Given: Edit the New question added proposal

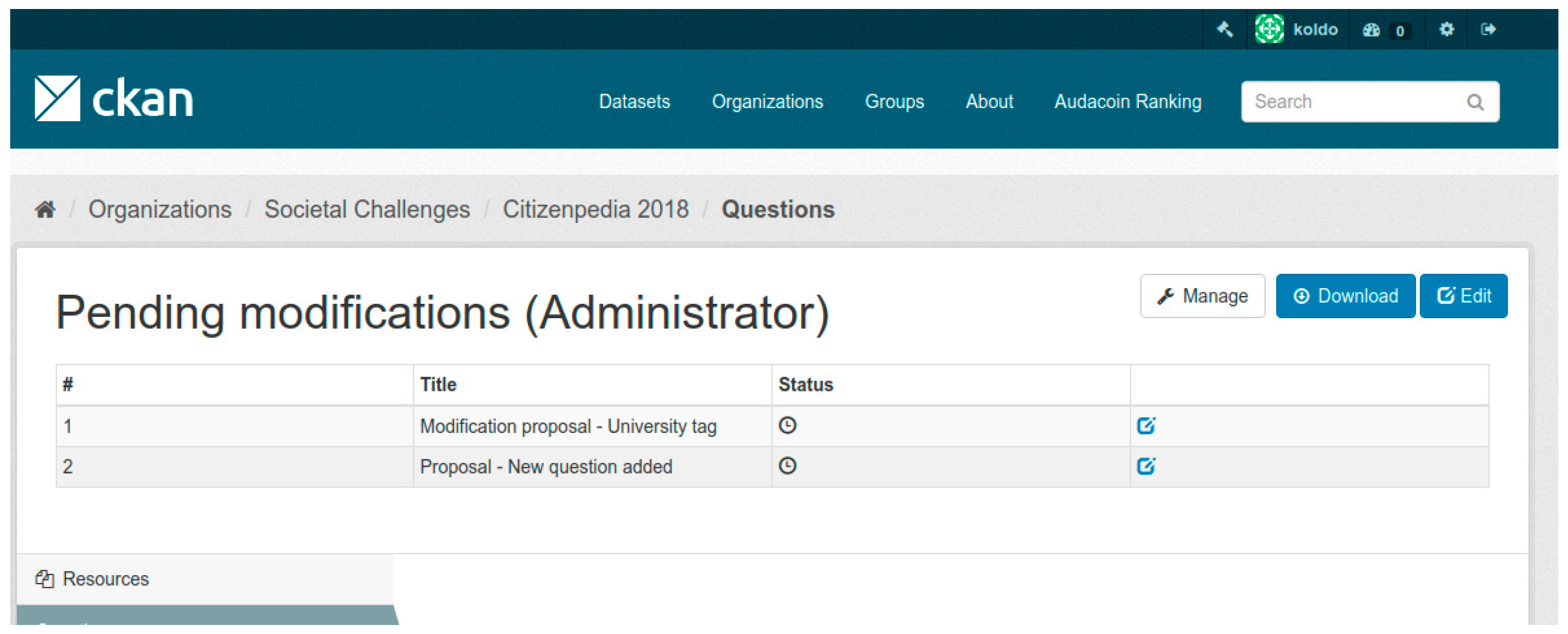Looking at the screenshot, I should point(1146,466).
